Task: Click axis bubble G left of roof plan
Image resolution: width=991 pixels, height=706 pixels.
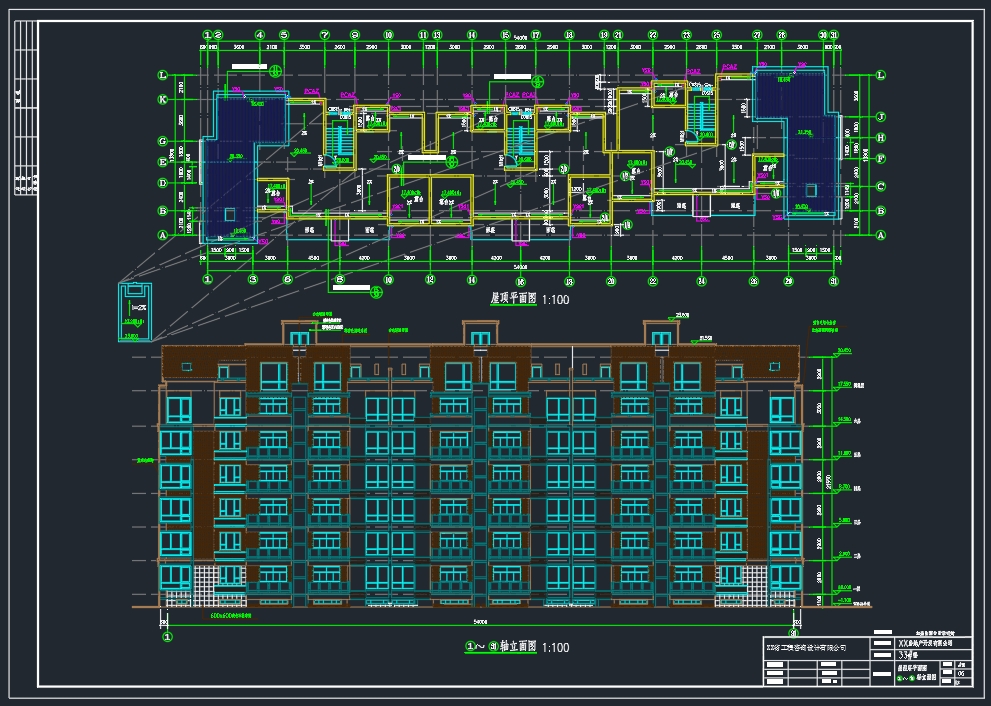Action: point(160,141)
